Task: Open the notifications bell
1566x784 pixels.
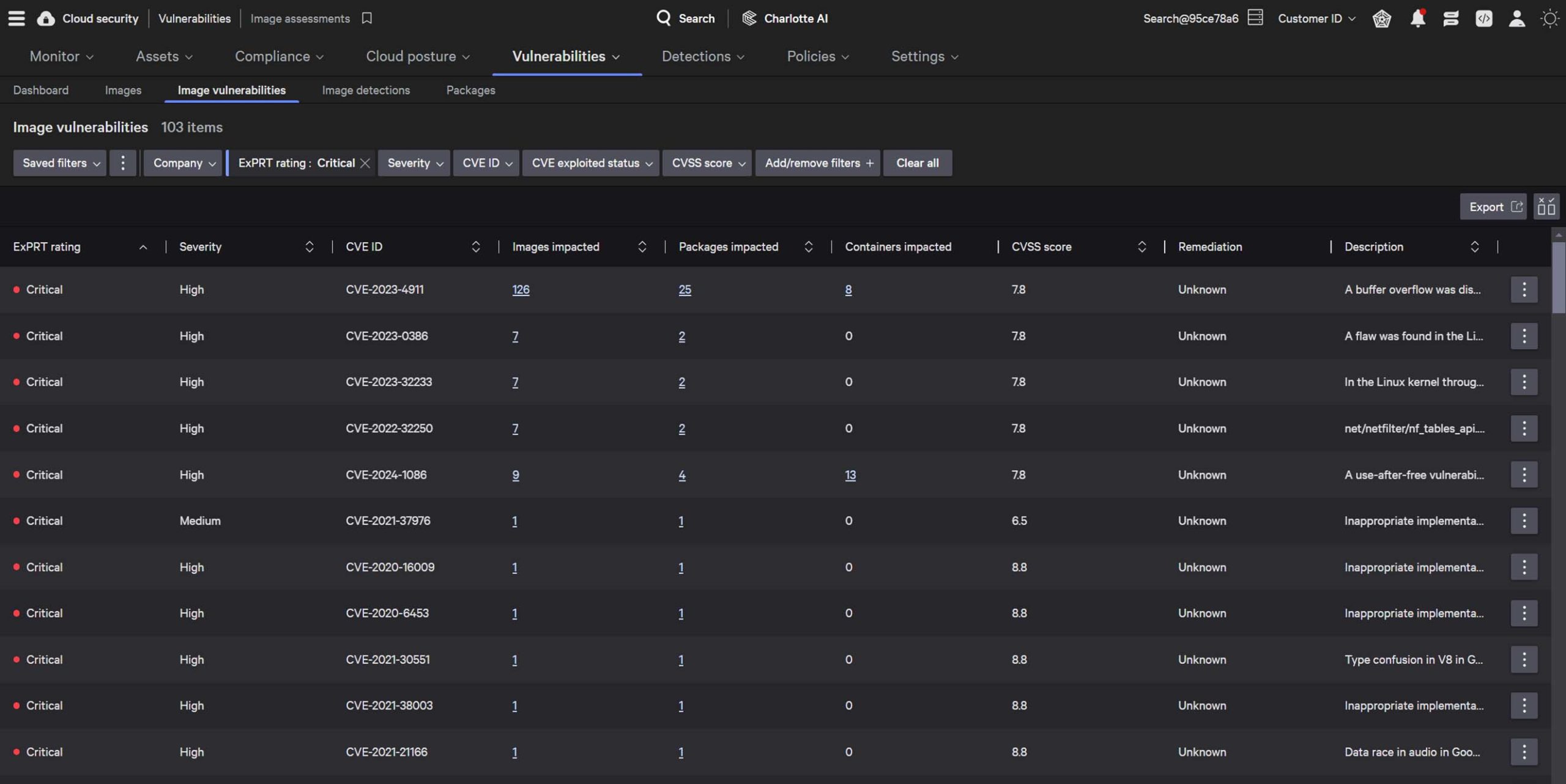Action: [x=1417, y=18]
